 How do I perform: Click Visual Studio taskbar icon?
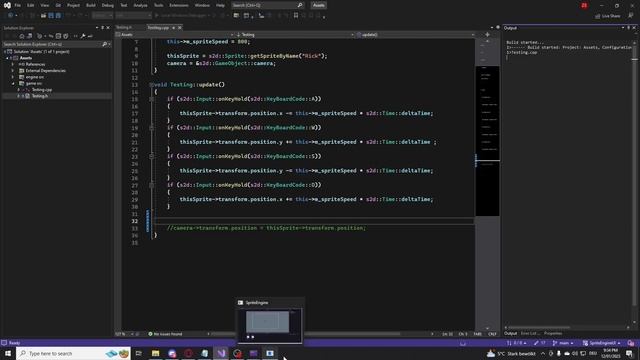pos(221,353)
